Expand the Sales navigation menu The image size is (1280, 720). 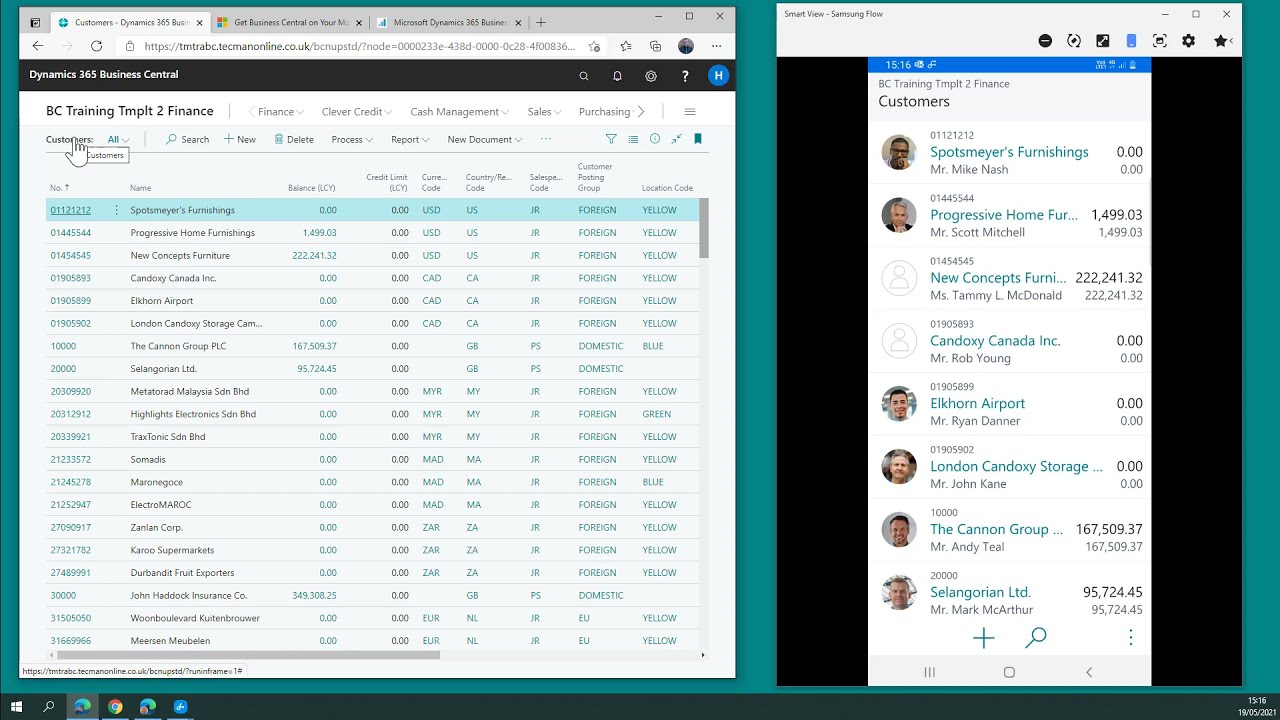tap(545, 112)
